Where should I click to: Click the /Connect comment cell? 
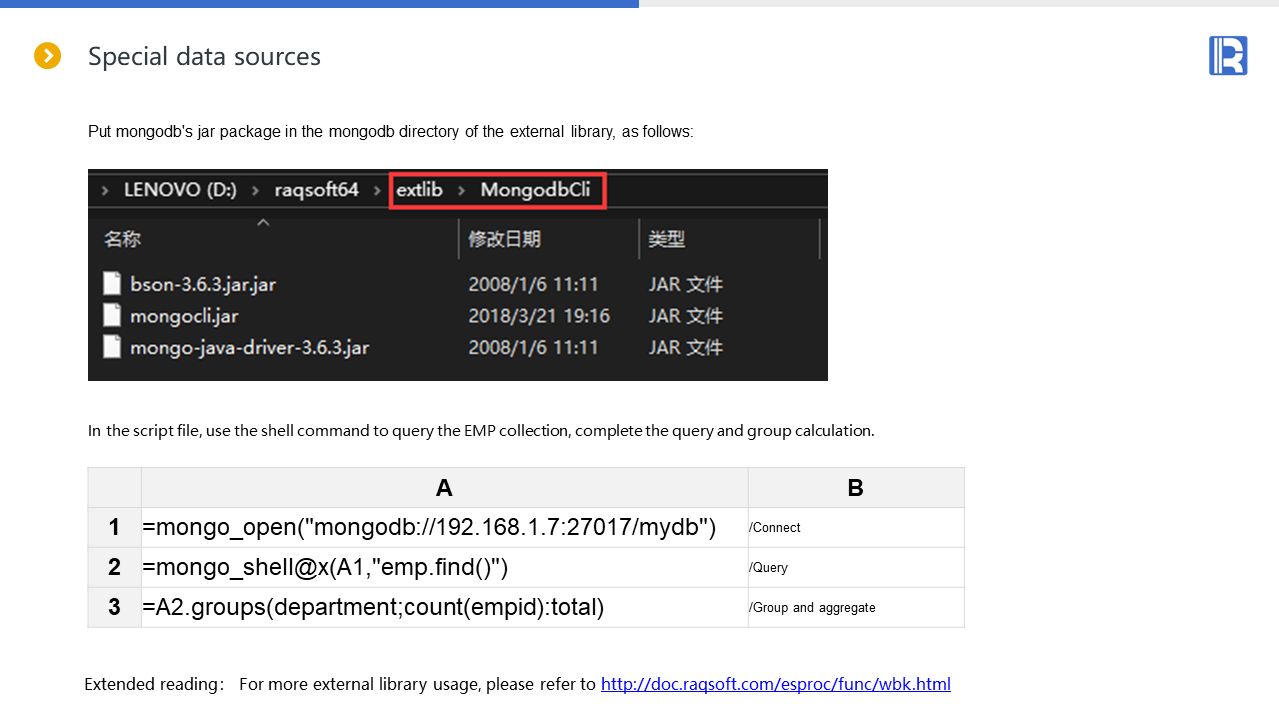(x=856, y=527)
